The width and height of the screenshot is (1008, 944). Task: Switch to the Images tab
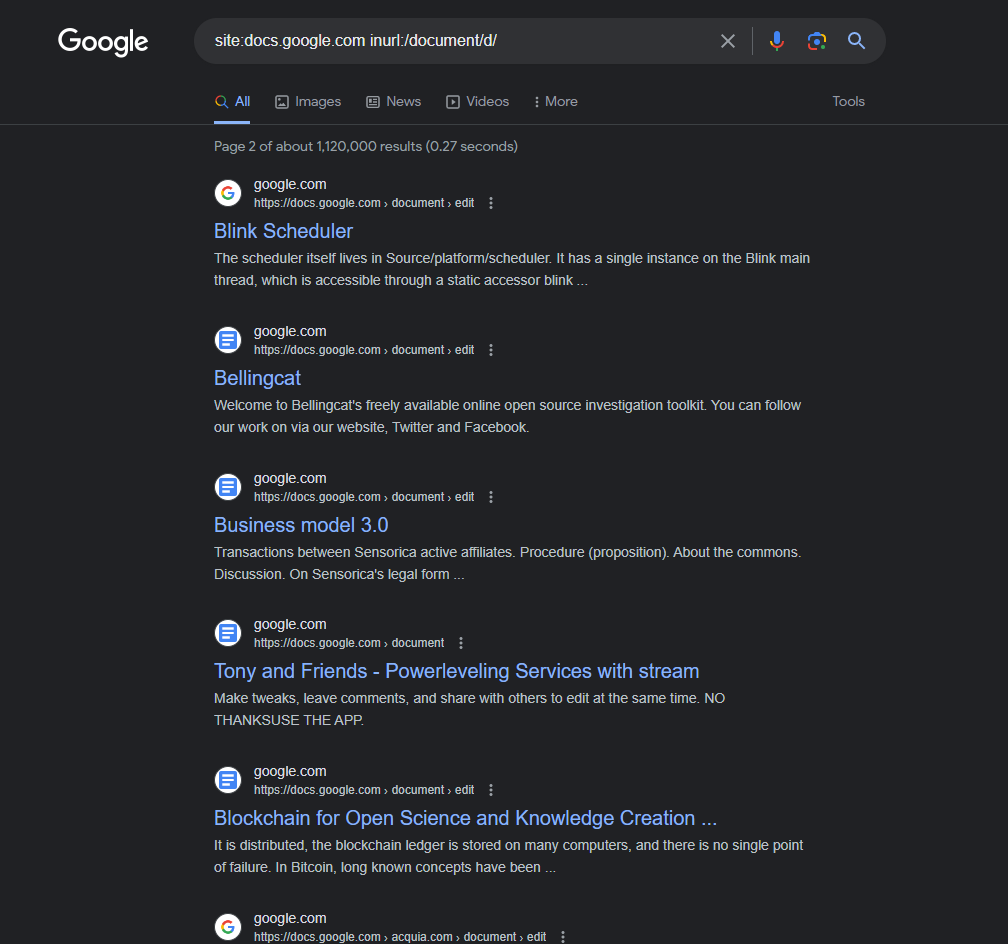(x=308, y=101)
